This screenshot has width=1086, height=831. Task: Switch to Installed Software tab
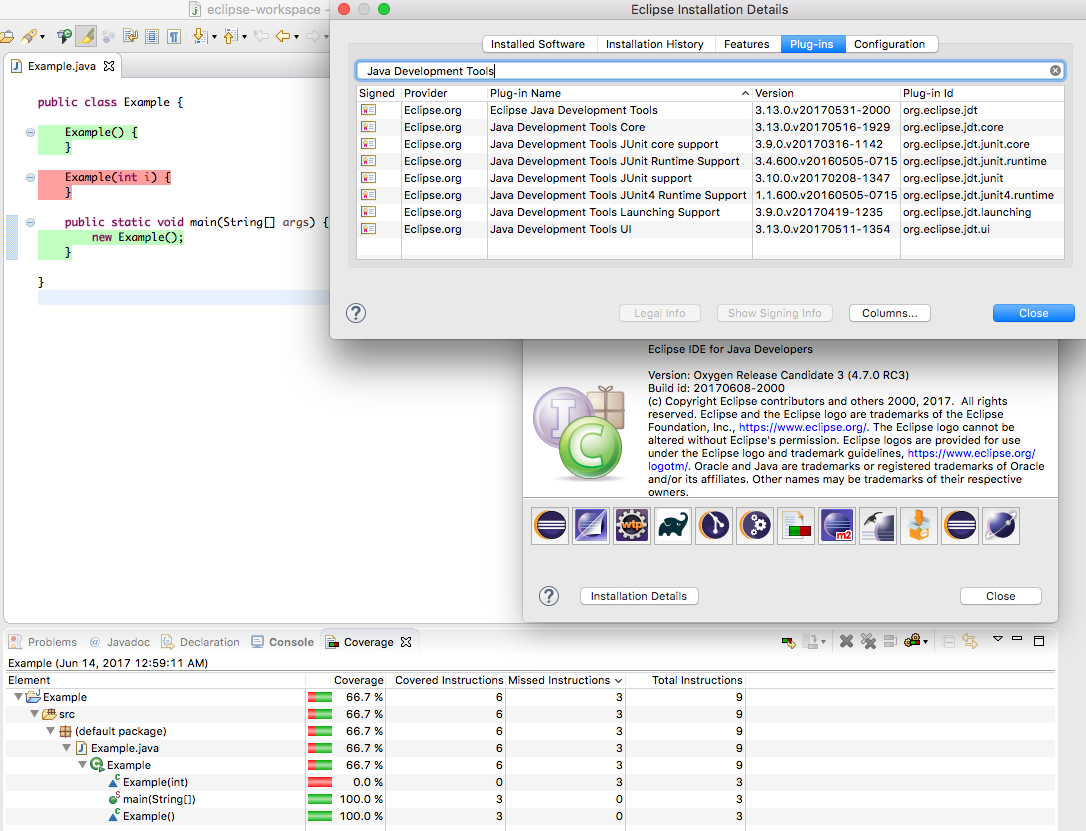coord(538,44)
